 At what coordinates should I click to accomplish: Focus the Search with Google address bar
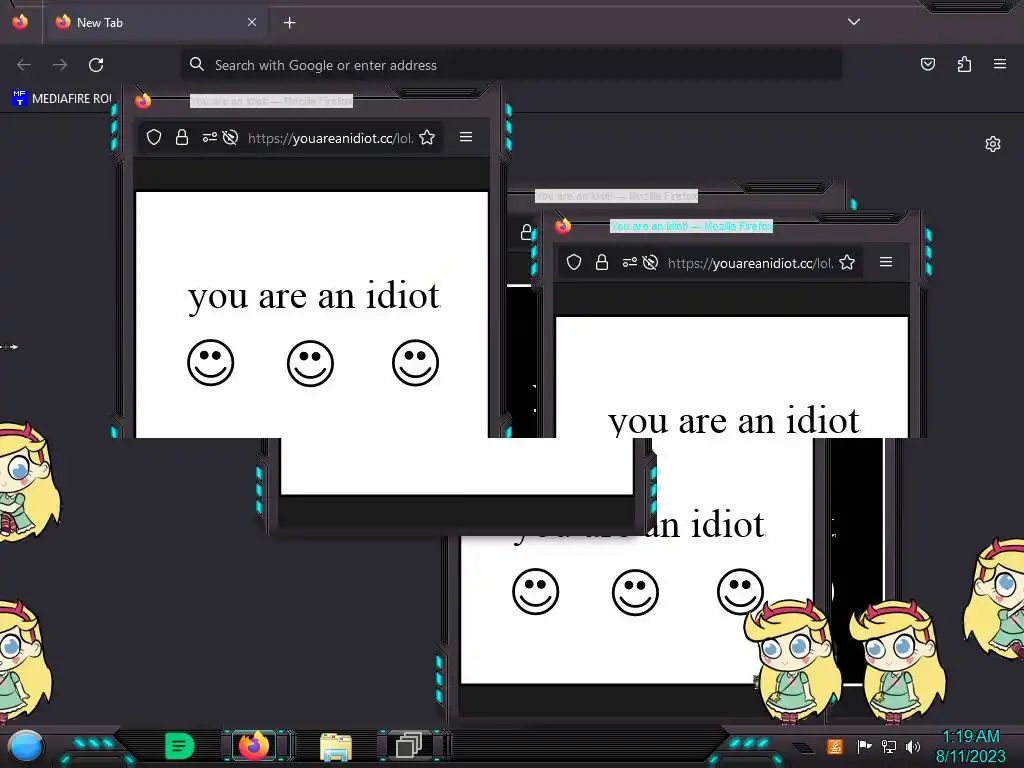511,65
